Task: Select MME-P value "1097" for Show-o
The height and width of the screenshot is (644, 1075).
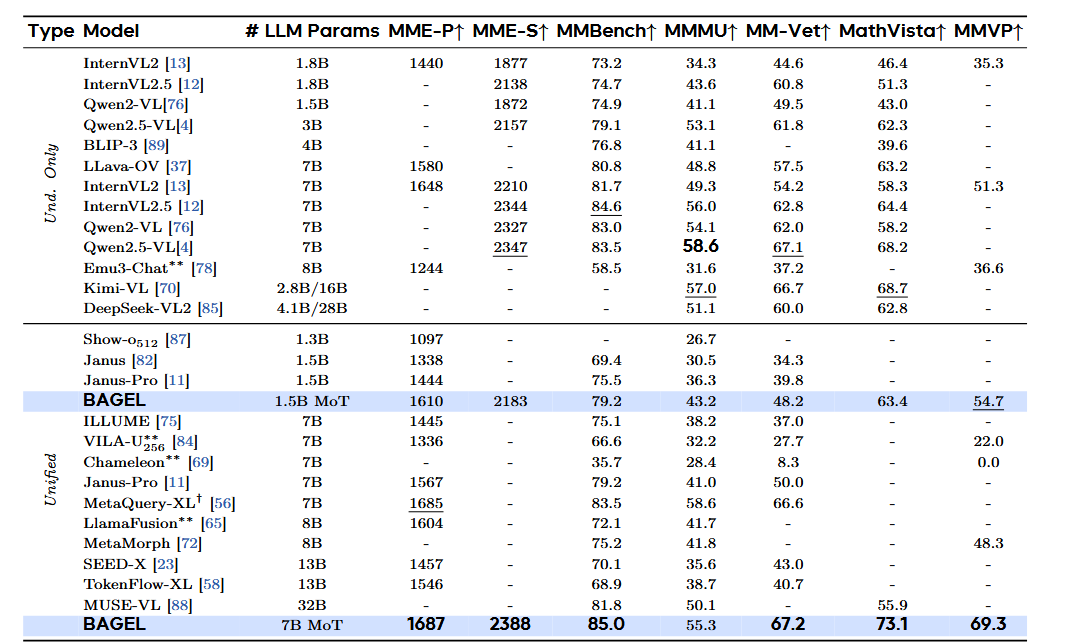Action: click(426, 339)
